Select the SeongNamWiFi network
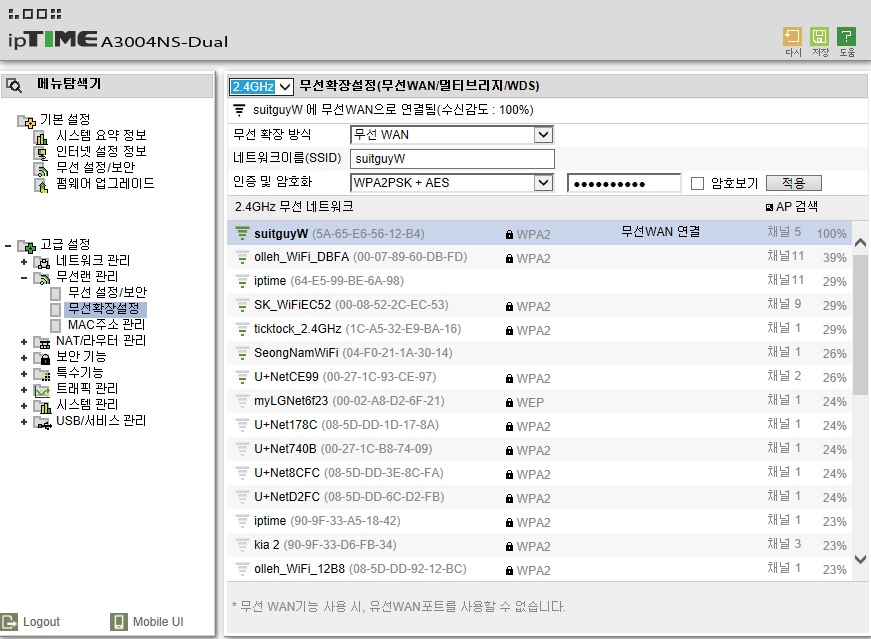This screenshot has height=639, width=871. [x=539, y=353]
